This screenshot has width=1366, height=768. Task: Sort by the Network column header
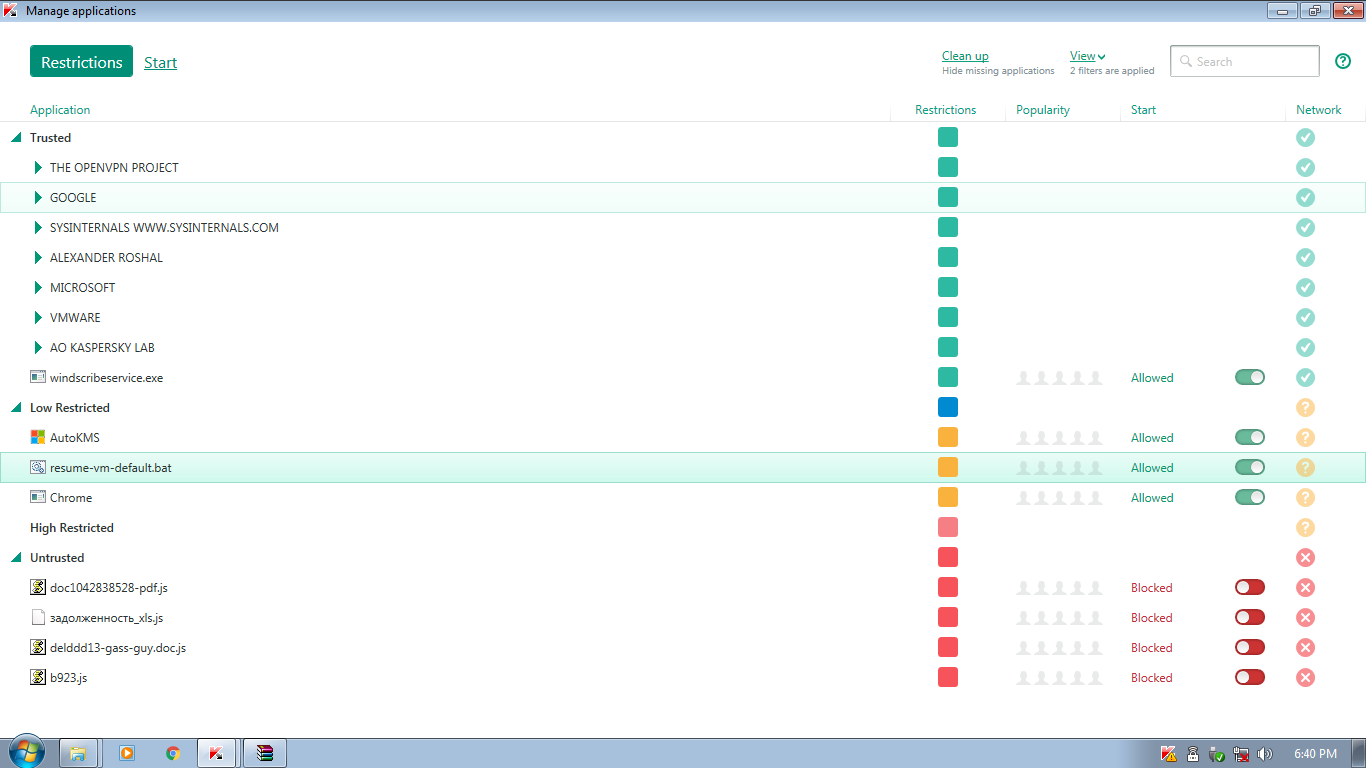coord(1319,110)
